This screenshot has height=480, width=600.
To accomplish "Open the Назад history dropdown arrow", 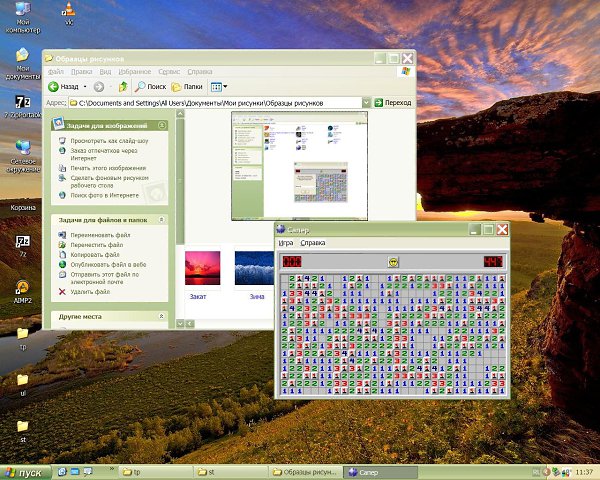I will coord(85,87).
